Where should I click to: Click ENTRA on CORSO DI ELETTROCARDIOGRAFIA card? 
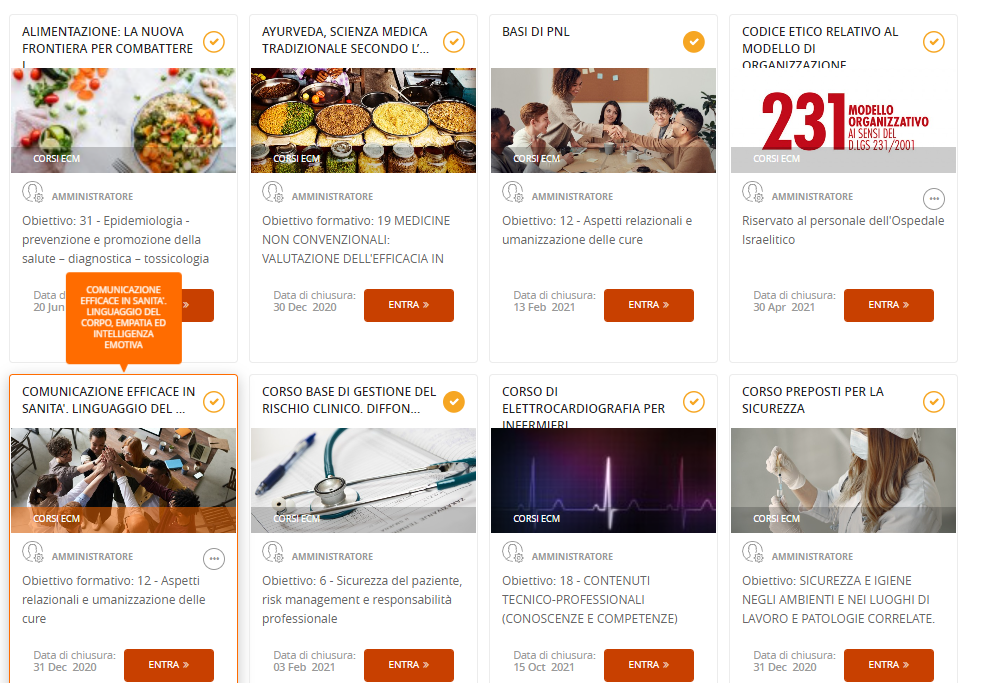point(648,665)
